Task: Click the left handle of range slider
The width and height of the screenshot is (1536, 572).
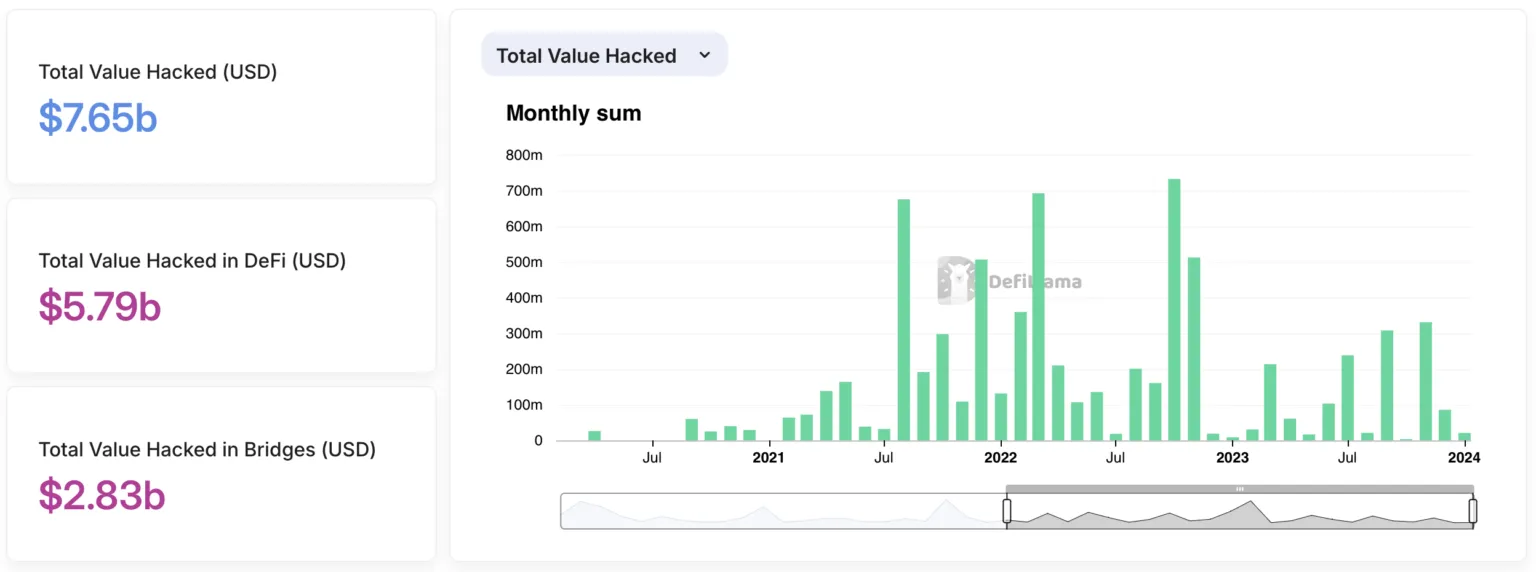Action: [x=1007, y=511]
